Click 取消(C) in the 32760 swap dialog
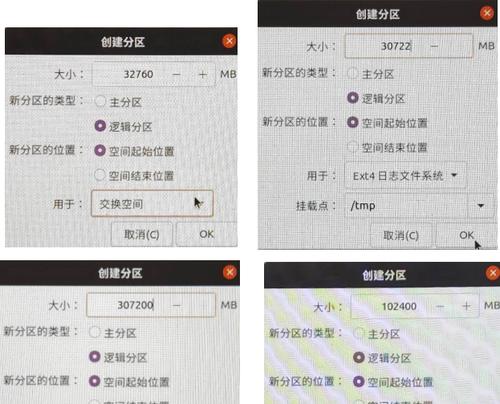The image size is (500, 404). [x=142, y=234]
